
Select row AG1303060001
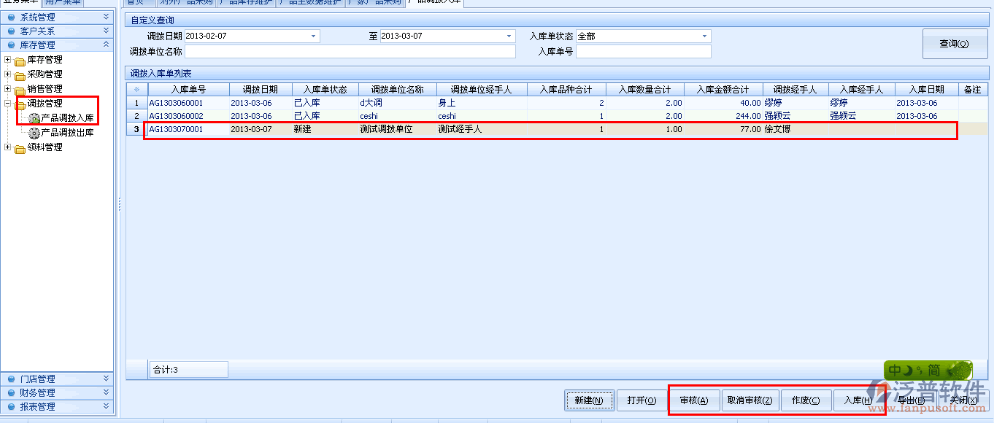coord(557,102)
